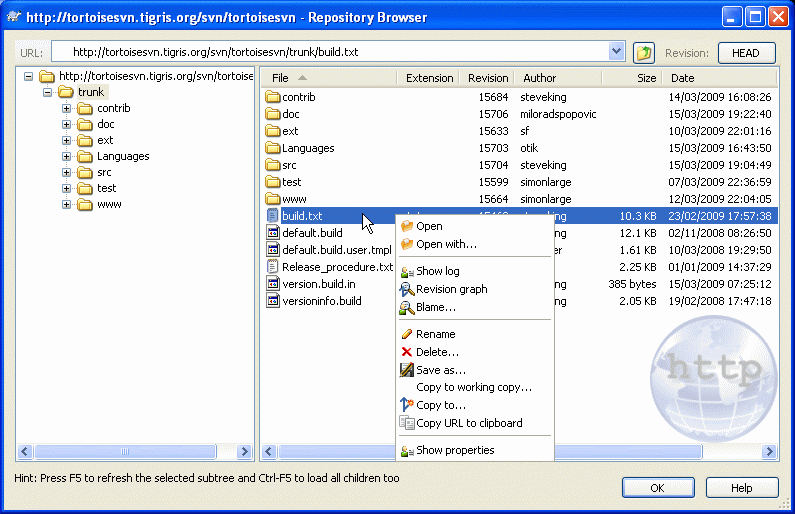Collapse the repository root tree node
This screenshot has width=795, height=514.
(x=28, y=77)
